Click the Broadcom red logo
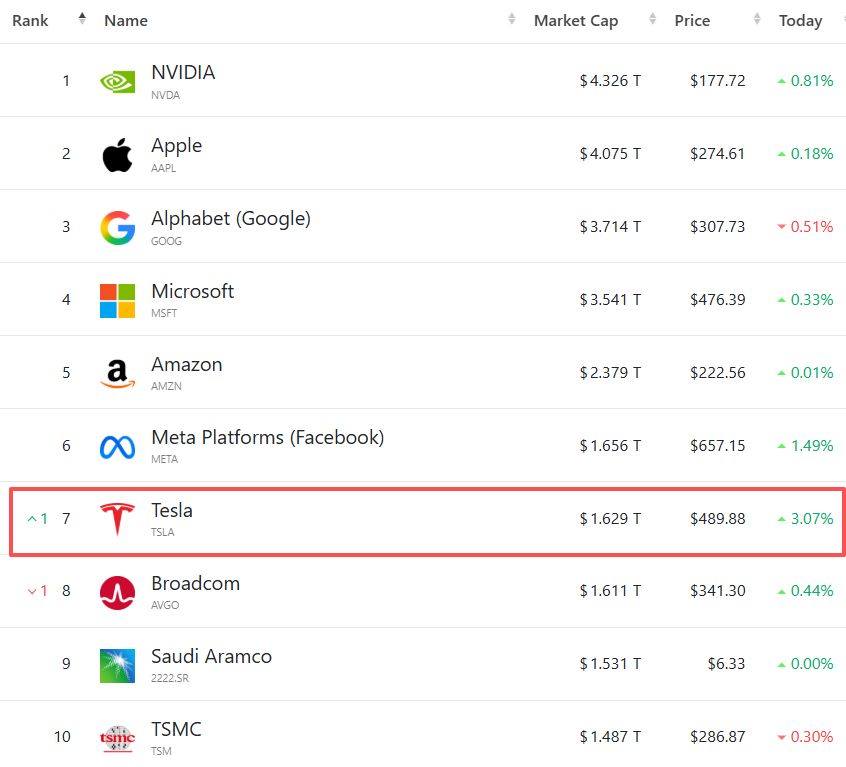The width and height of the screenshot is (846, 767). point(117,593)
